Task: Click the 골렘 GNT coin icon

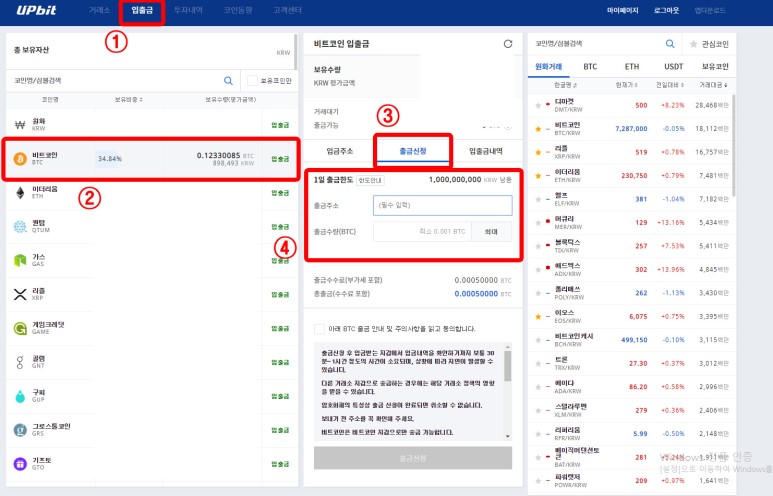Action: pyautogui.click(x=20, y=362)
